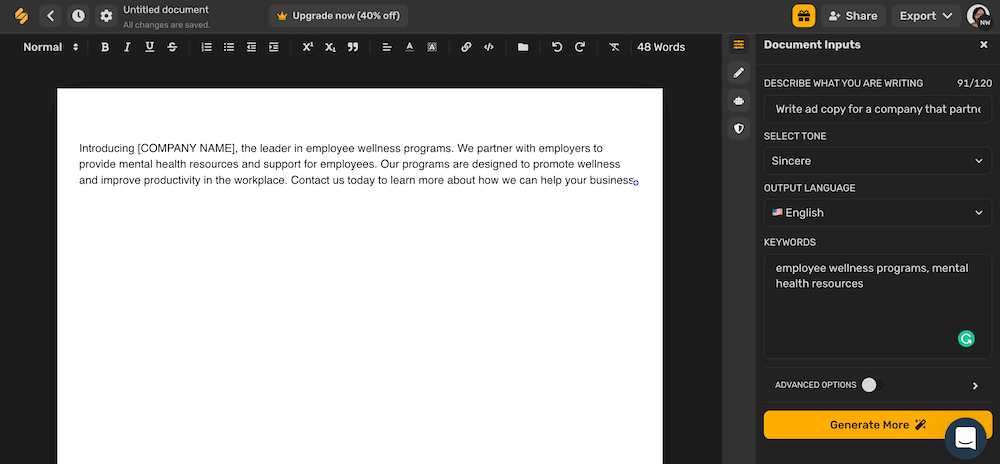This screenshot has height=464, width=1000.
Task: Redo the last change
Action: [x=580, y=47]
